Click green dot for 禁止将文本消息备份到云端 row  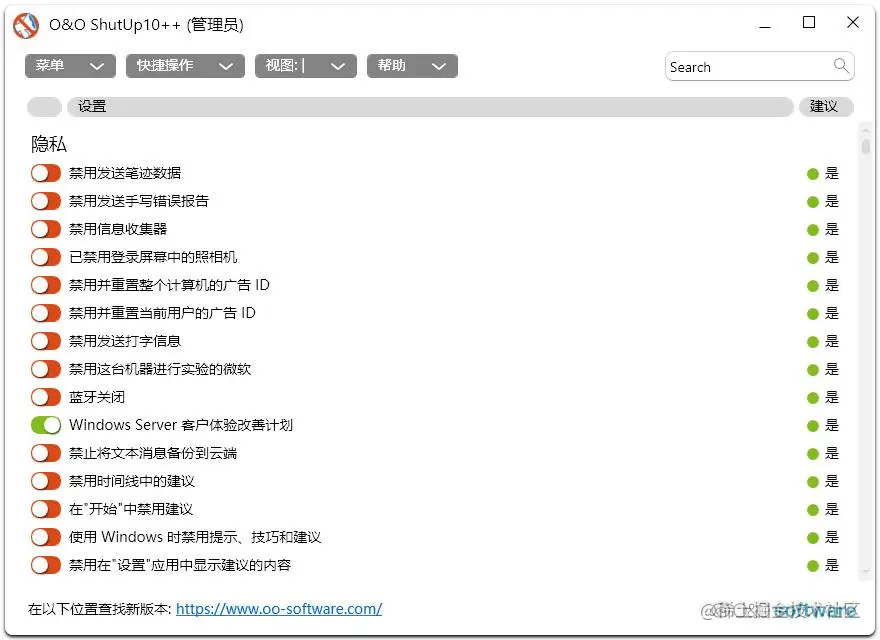pos(813,454)
